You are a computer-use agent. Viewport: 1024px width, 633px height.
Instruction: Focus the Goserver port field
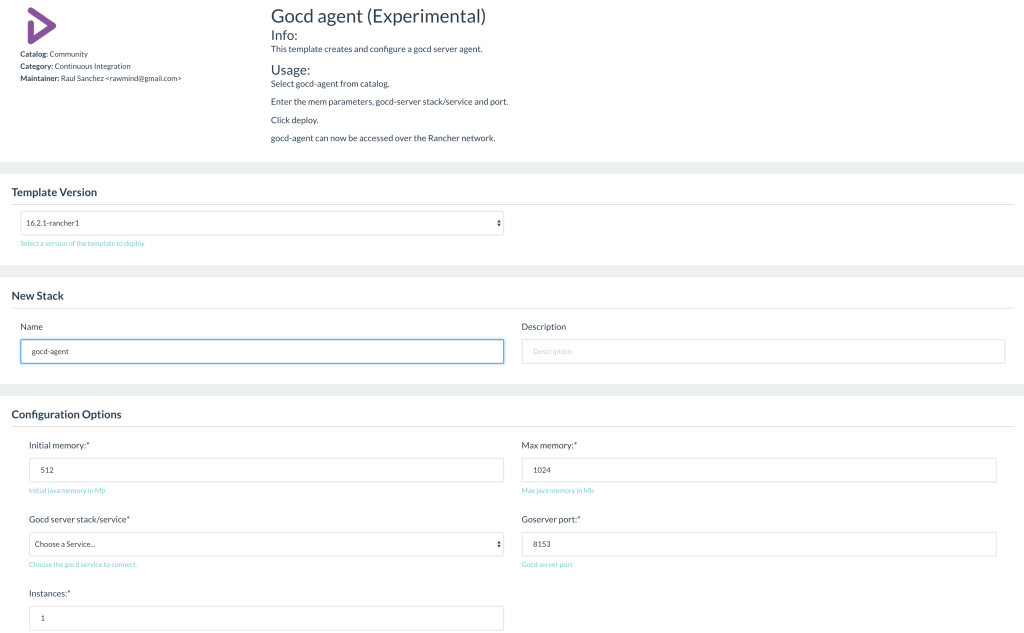click(758, 544)
